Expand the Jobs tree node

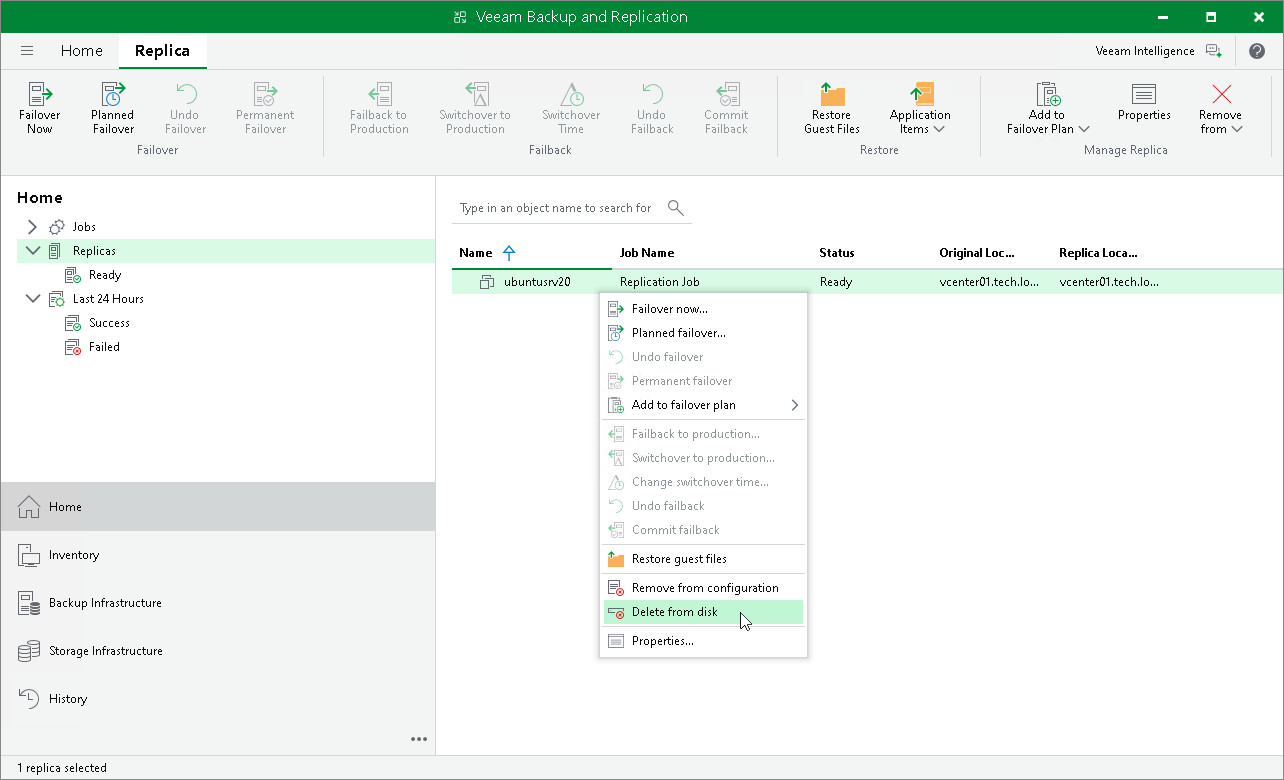[32, 227]
